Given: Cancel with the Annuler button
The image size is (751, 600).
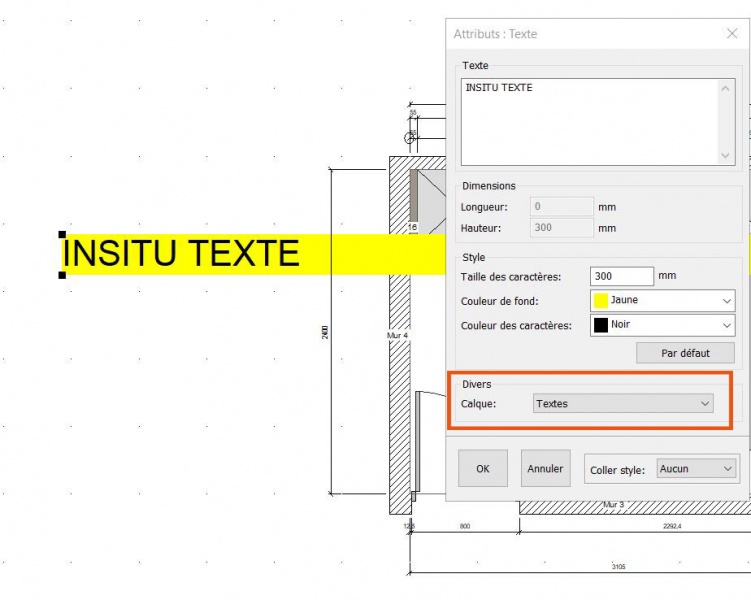Looking at the screenshot, I should point(545,469).
